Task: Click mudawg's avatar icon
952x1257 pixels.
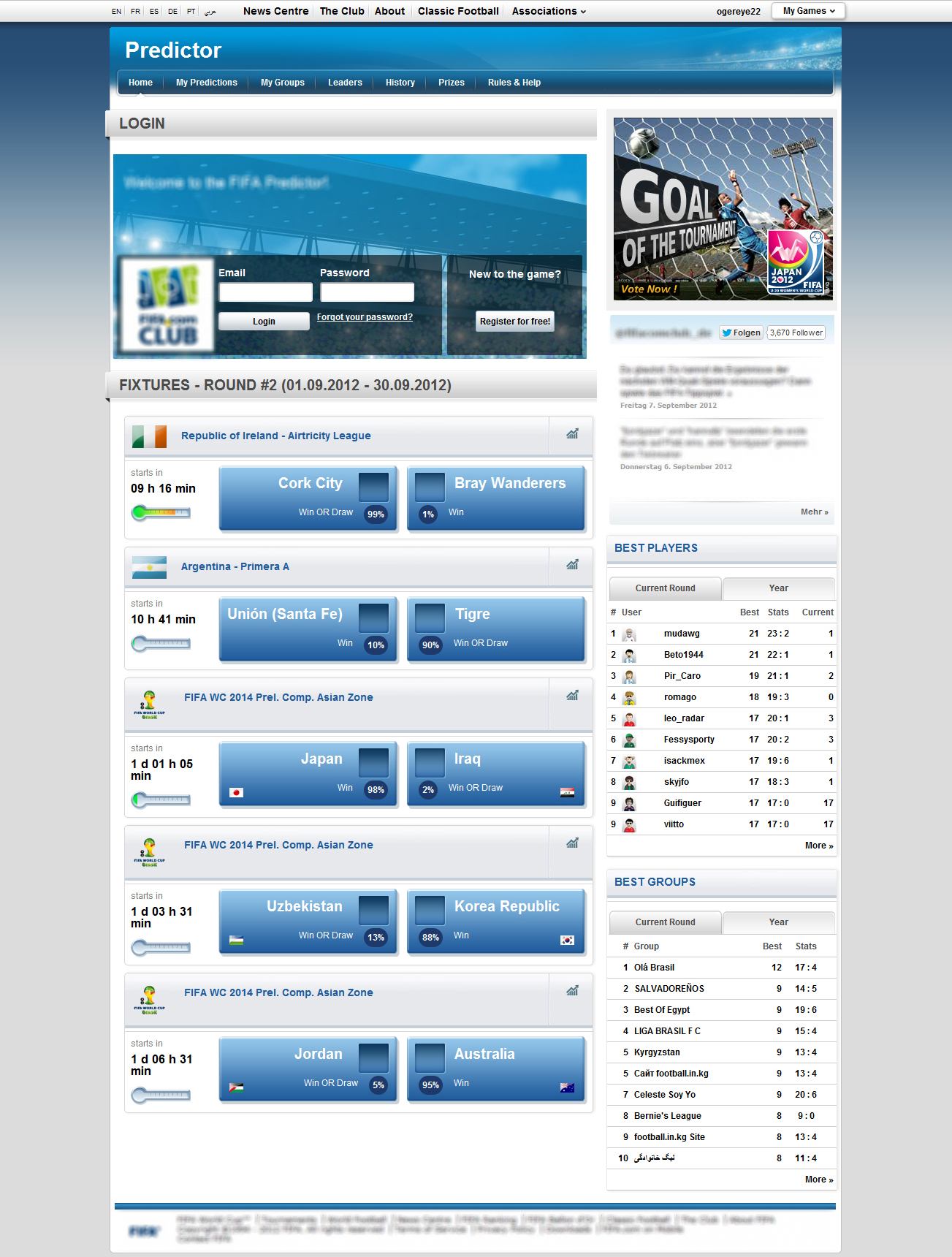Action: (629, 634)
